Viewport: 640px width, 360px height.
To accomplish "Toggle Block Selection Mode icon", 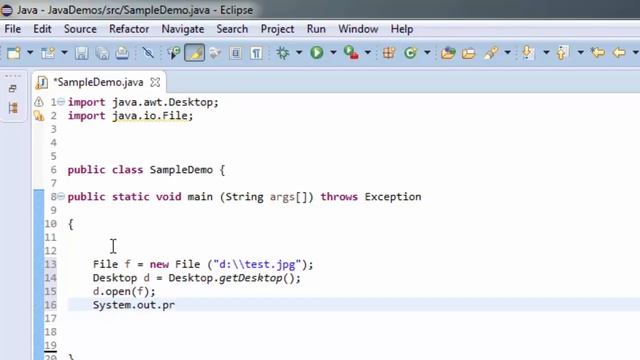I will pyautogui.click(x=236, y=53).
